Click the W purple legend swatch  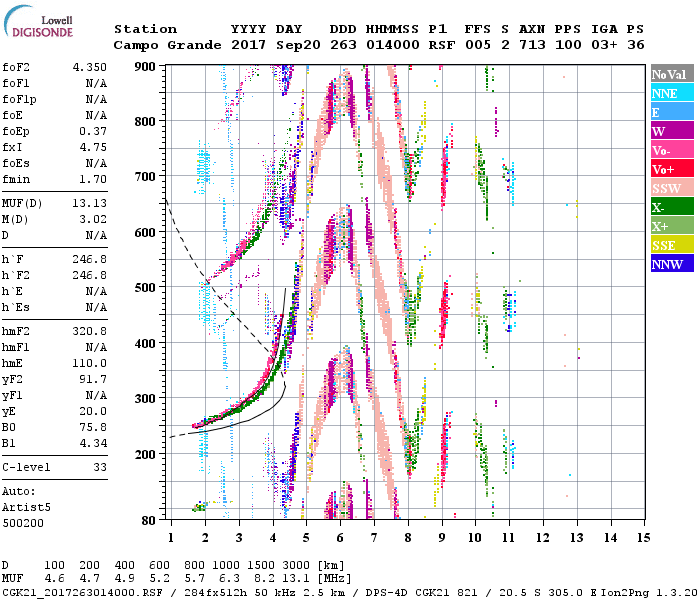[672, 131]
